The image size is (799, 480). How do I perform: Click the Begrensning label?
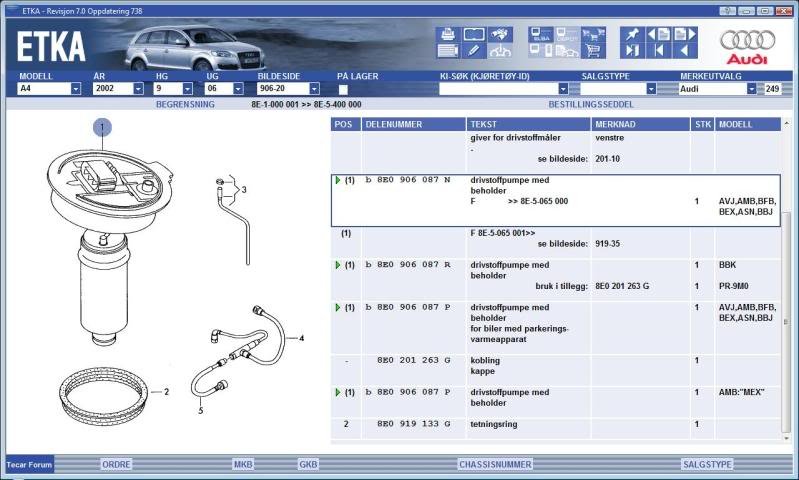tap(185, 104)
